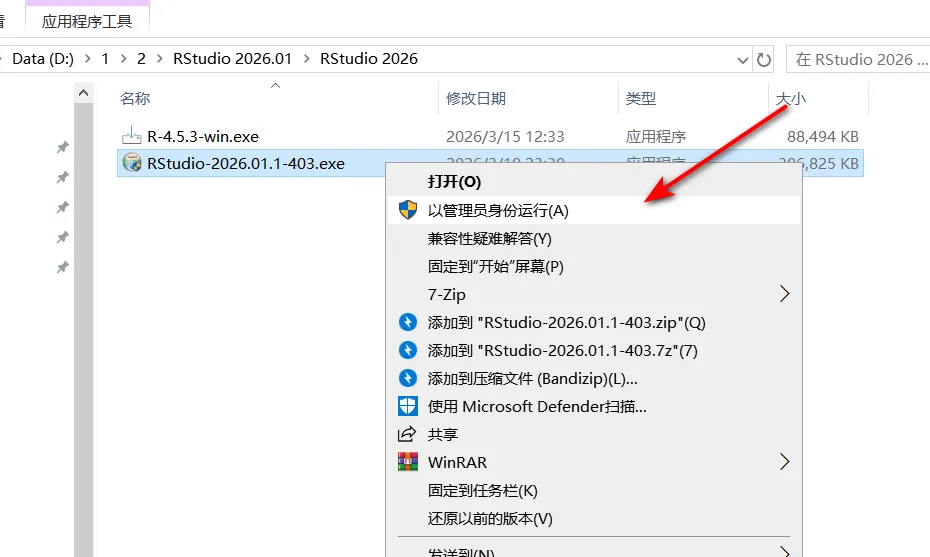Open the 应用程序工具 ribbon tab
The image size is (930, 557).
[x=87, y=21]
